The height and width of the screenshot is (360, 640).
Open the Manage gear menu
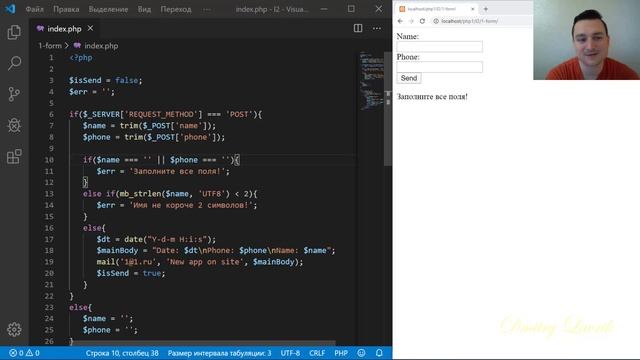tap(14, 329)
